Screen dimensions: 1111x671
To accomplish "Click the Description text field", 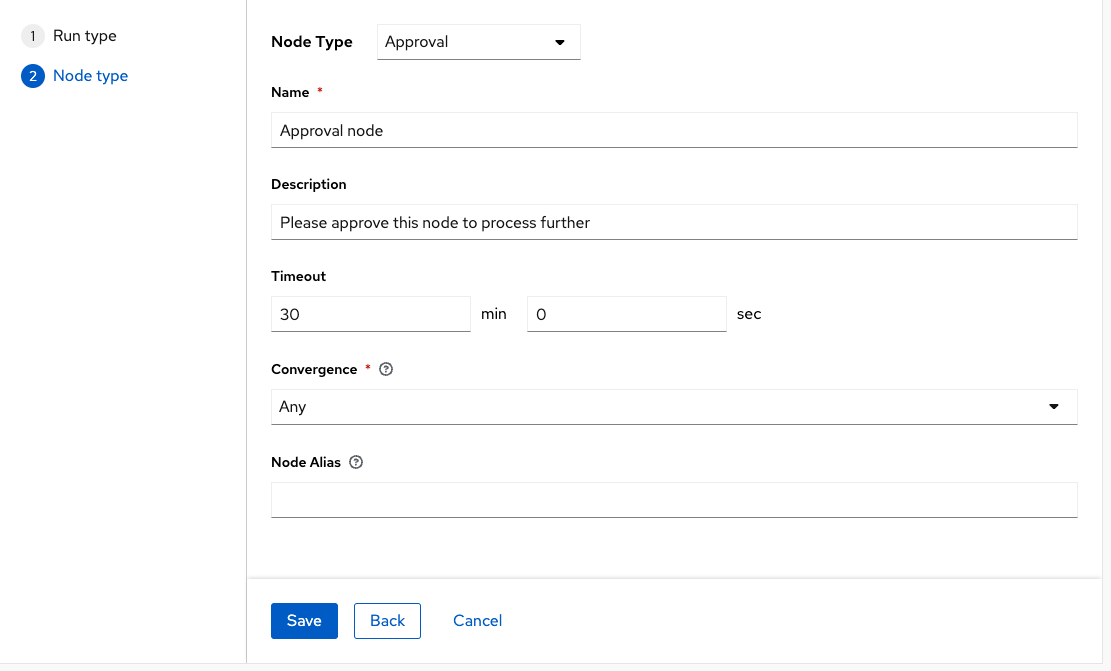I will [674, 222].
